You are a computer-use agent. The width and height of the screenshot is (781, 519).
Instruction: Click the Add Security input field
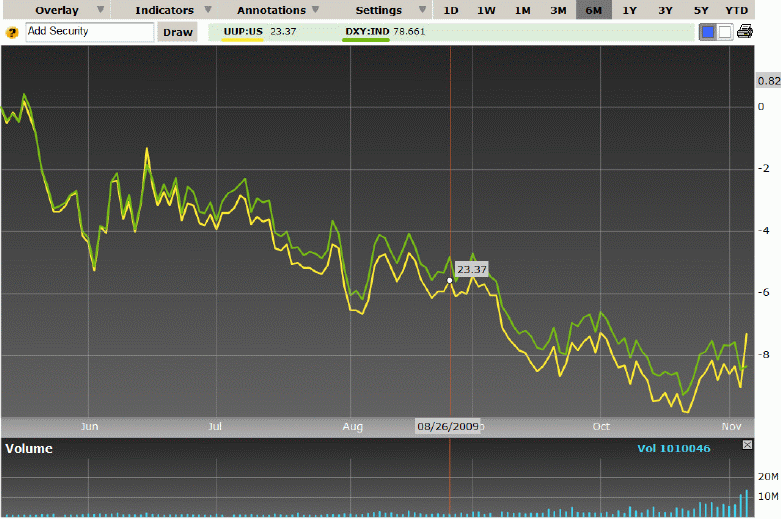point(88,32)
